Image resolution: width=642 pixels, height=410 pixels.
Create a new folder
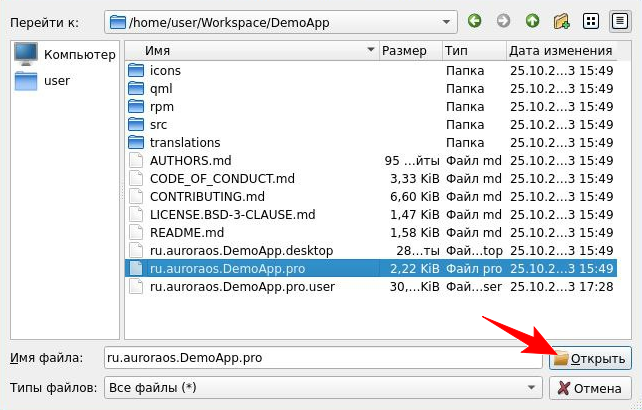(561, 20)
